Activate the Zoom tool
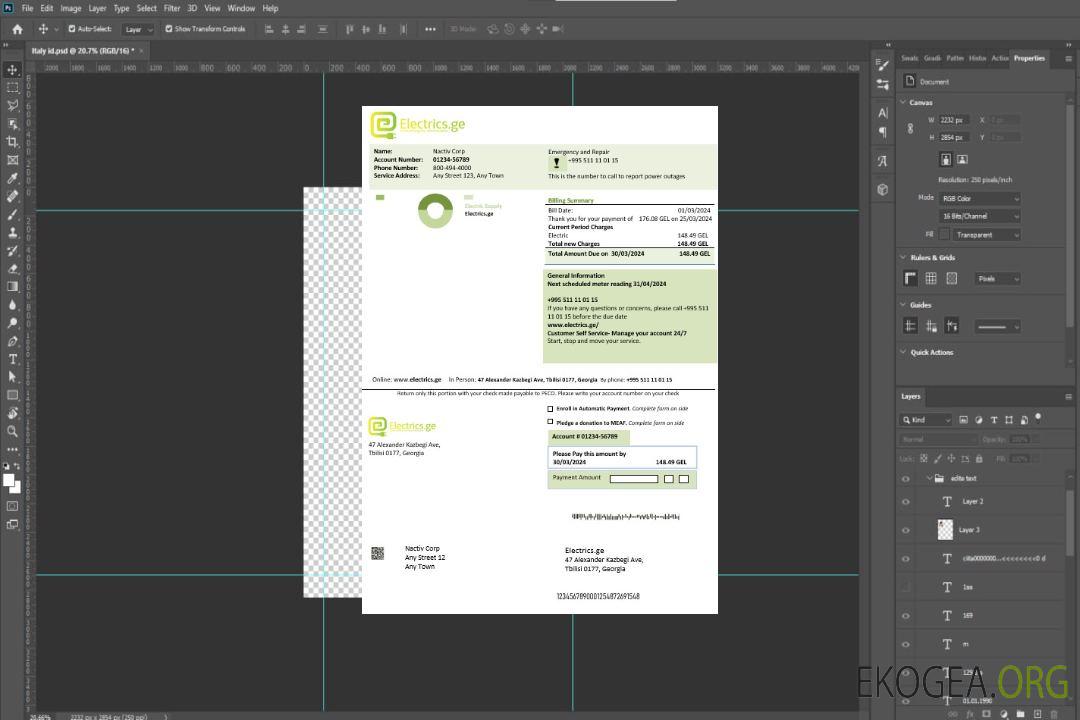 [x=12, y=432]
